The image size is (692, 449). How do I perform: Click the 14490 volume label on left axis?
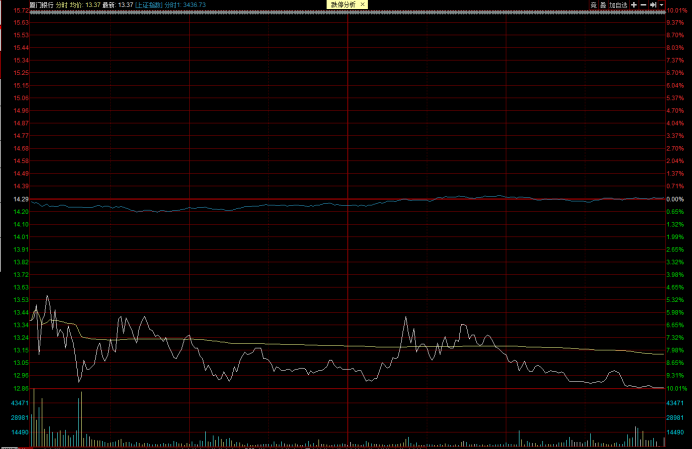20,433
